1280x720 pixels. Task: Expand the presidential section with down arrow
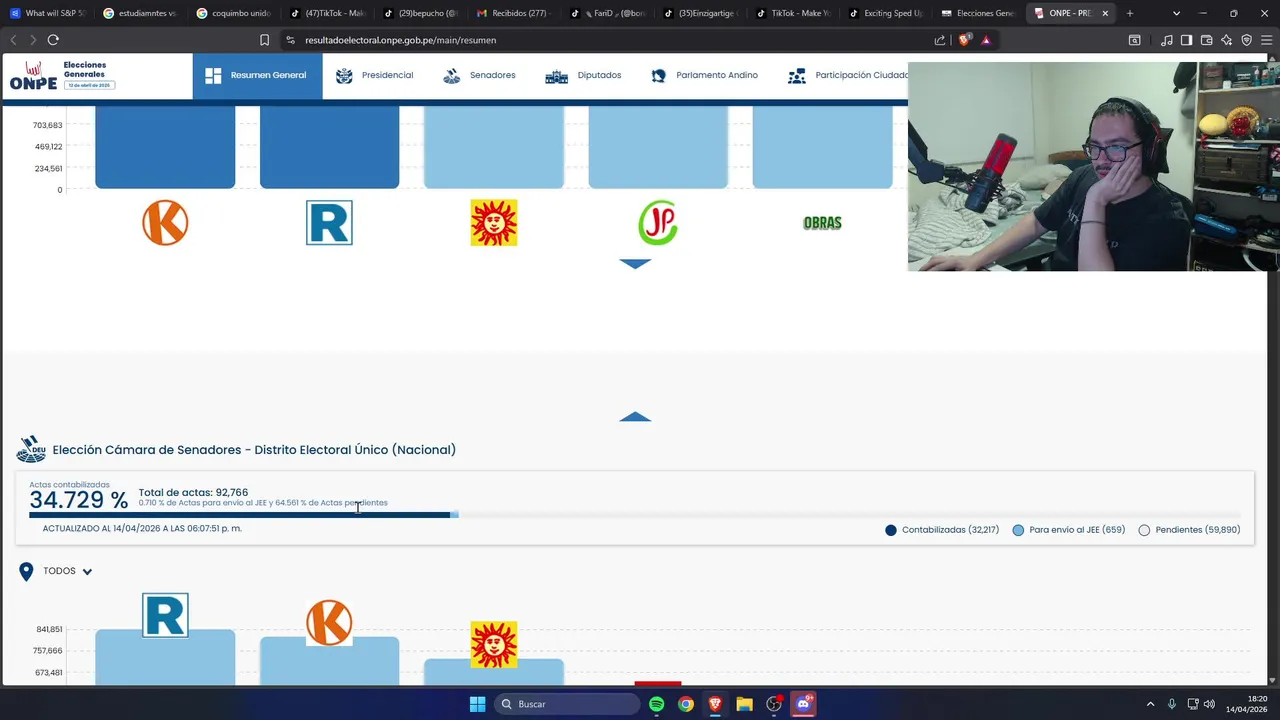tap(635, 264)
